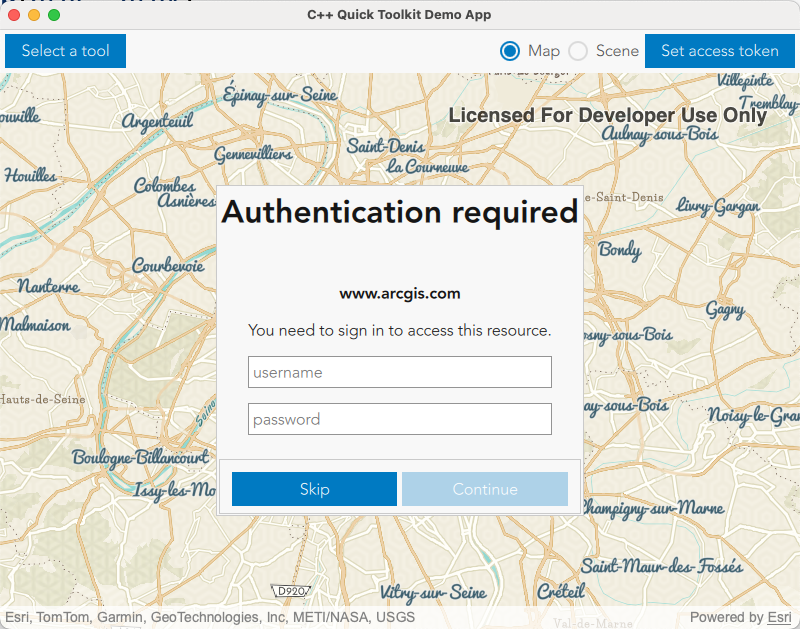Switch to Scene view mode
Image resolution: width=800 pixels, height=629 pixels.
(x=576, y=51)
